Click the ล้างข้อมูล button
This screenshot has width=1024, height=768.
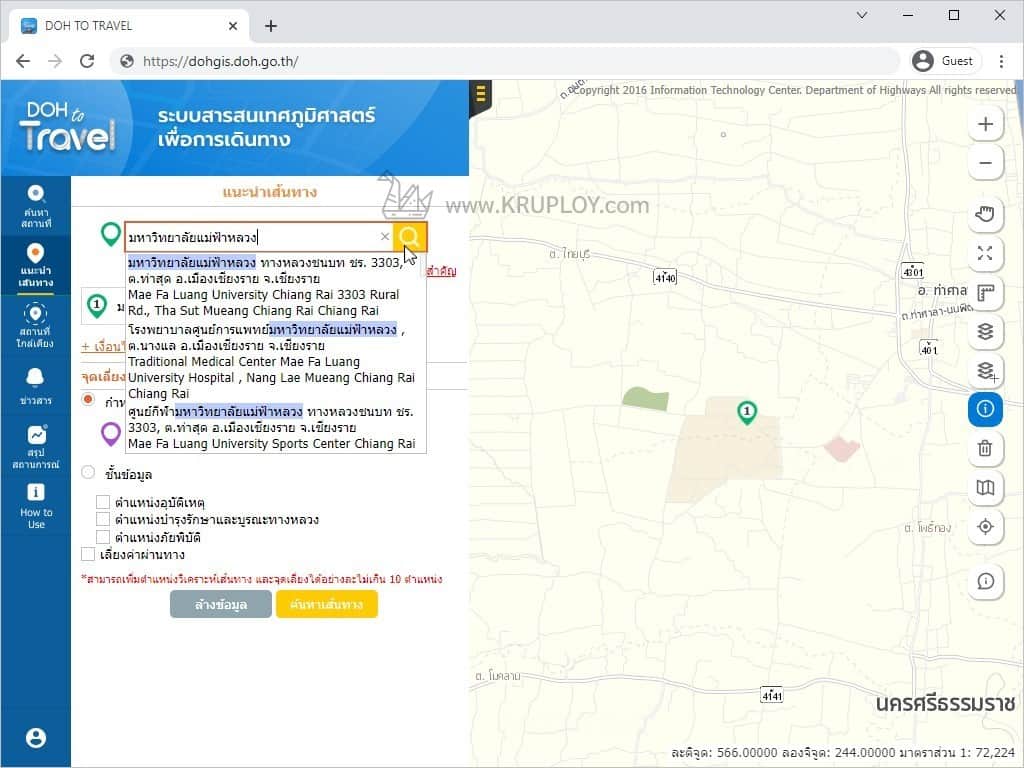coord(221,605)
